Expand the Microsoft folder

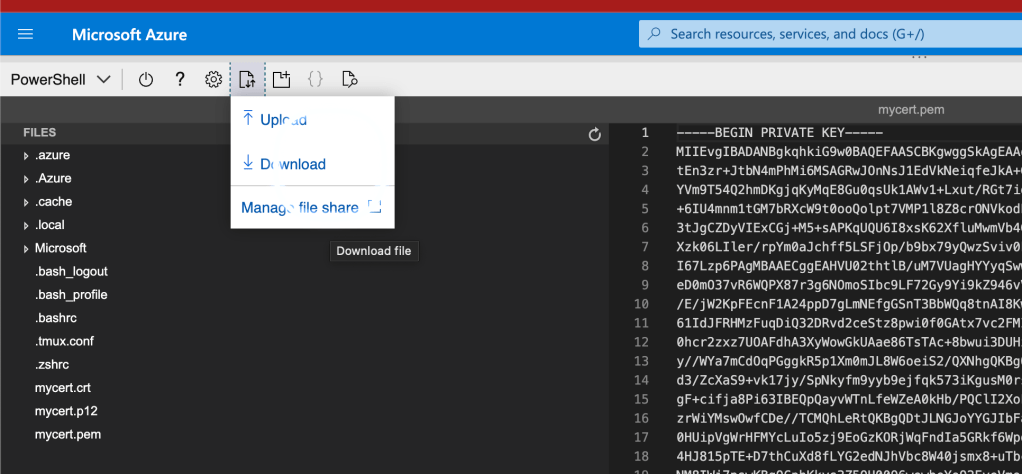click(x=26, y=248)
